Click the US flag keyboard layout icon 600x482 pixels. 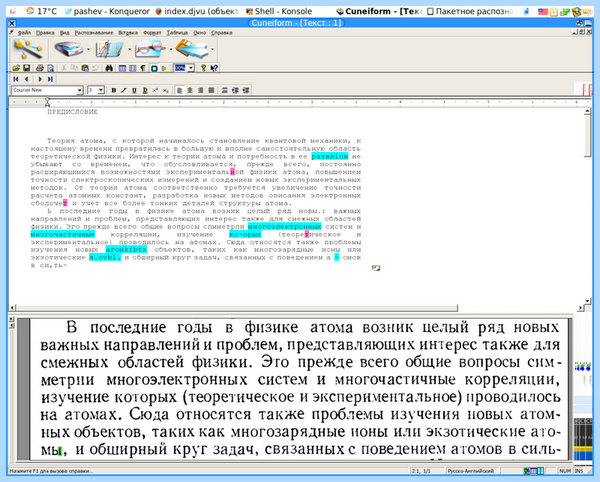click(543, 11)
